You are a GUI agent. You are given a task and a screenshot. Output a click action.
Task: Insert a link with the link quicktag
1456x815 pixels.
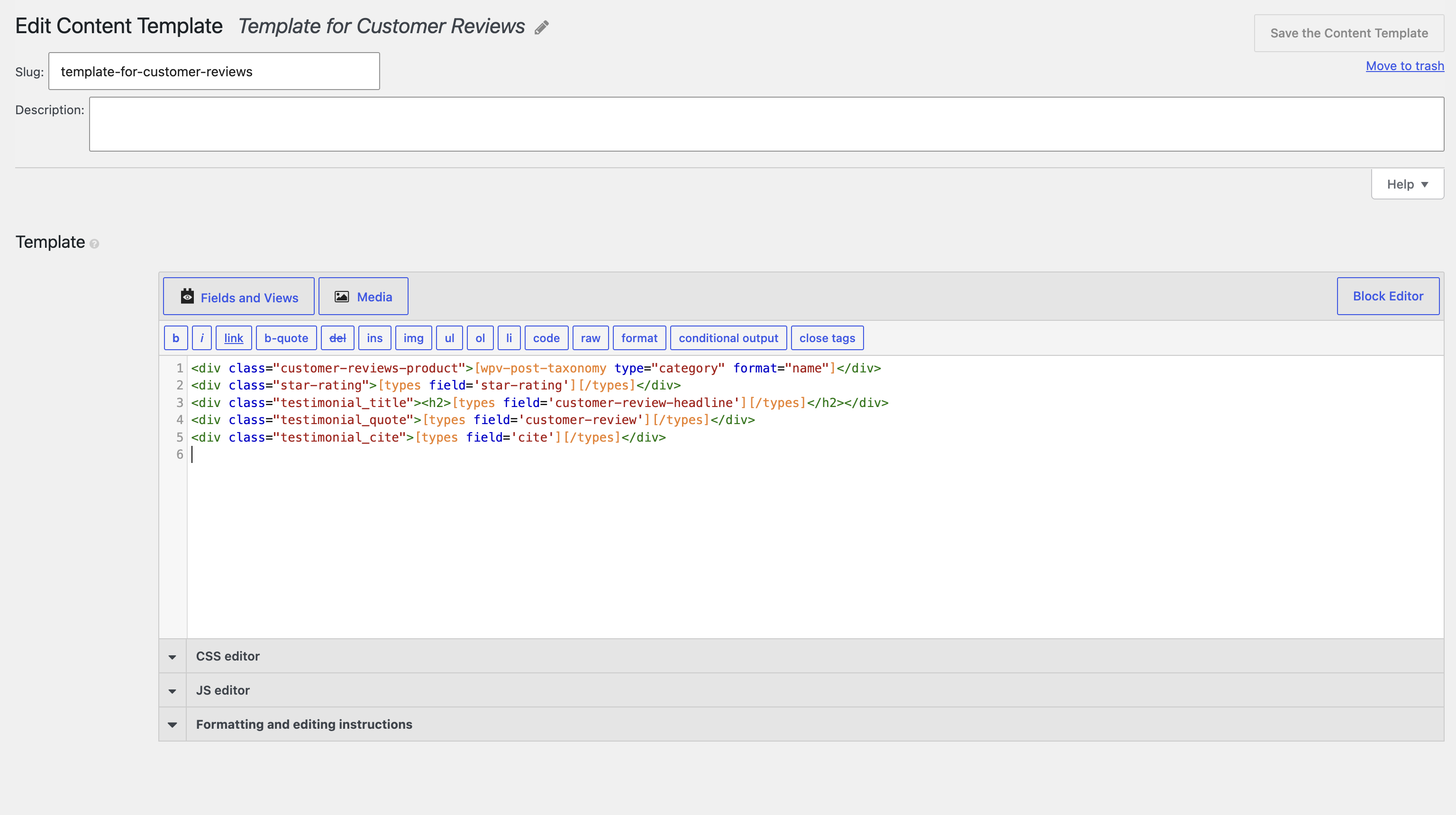(234, 338)
